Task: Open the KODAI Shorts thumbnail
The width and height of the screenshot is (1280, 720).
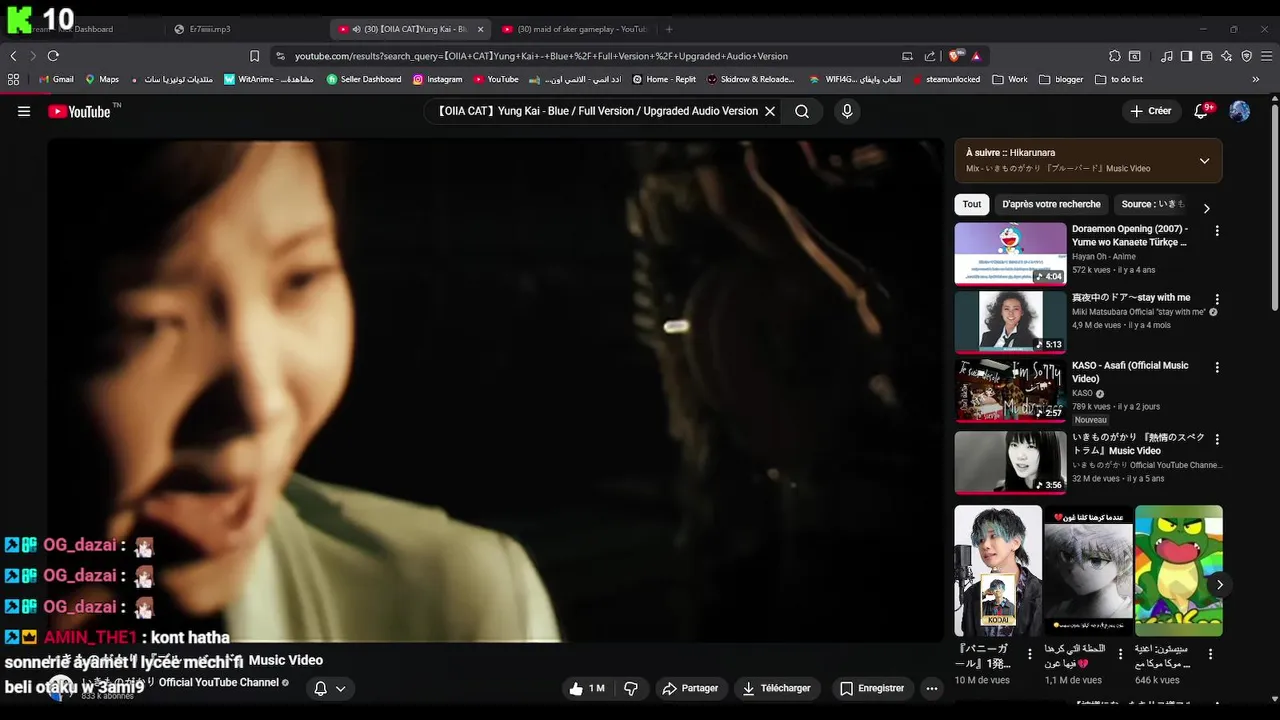Action: point(998,571)
